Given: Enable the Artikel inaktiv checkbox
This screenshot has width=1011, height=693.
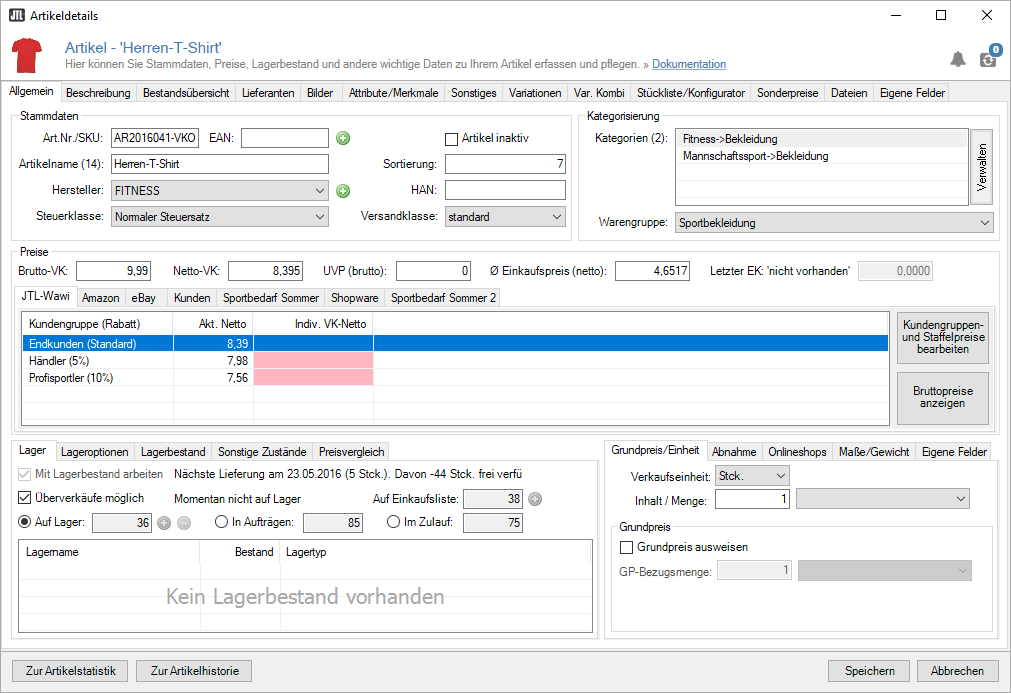Looking at the screenshot, I should coord(451,138).
